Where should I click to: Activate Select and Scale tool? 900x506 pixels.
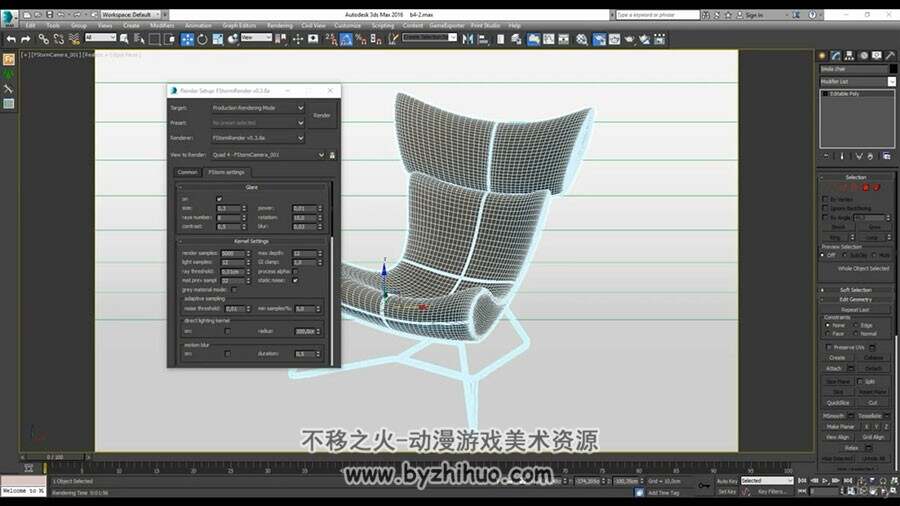218,39
